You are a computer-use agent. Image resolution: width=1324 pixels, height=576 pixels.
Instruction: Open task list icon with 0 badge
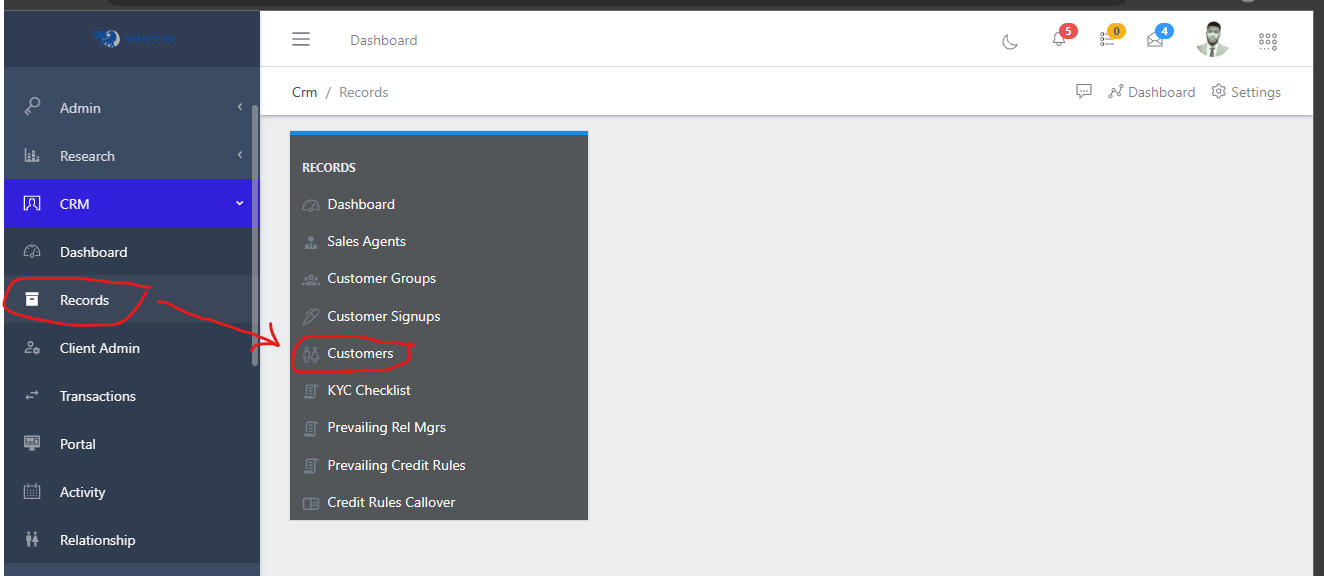pyautogui.click(x=1107, y=40)
